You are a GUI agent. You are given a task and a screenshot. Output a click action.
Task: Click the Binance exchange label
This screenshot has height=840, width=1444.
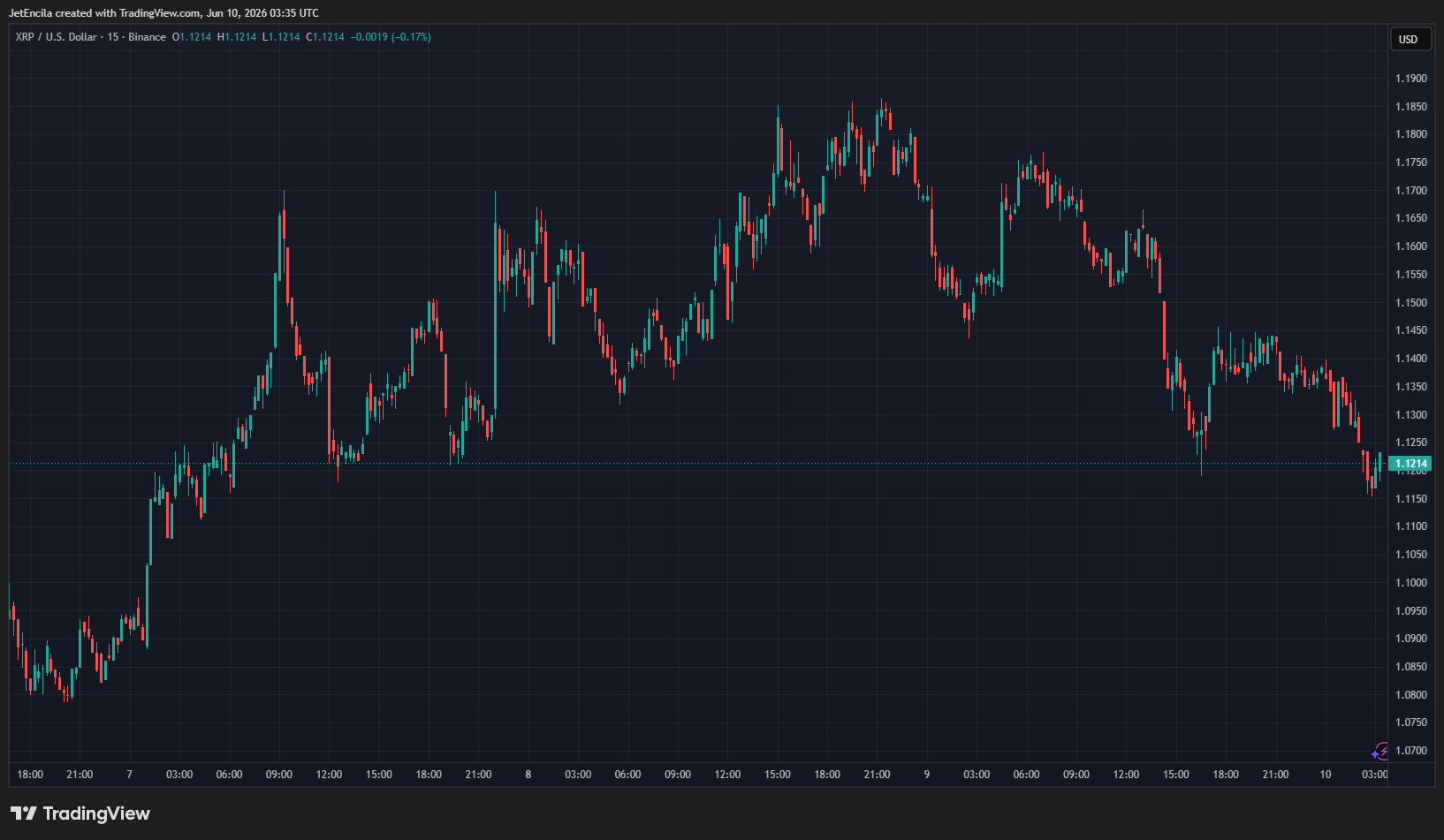pos(147,37)
